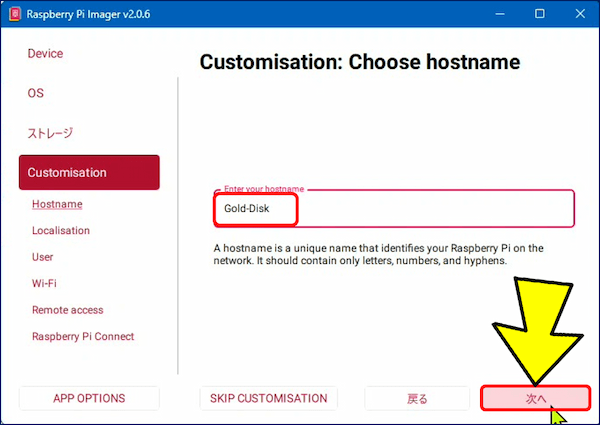Jump to the User settings sub-item

tap(43, 257)
